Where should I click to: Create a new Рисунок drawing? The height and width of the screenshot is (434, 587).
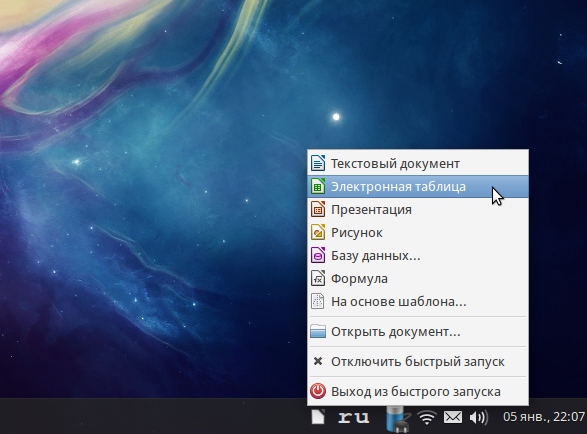coord(418,233)
